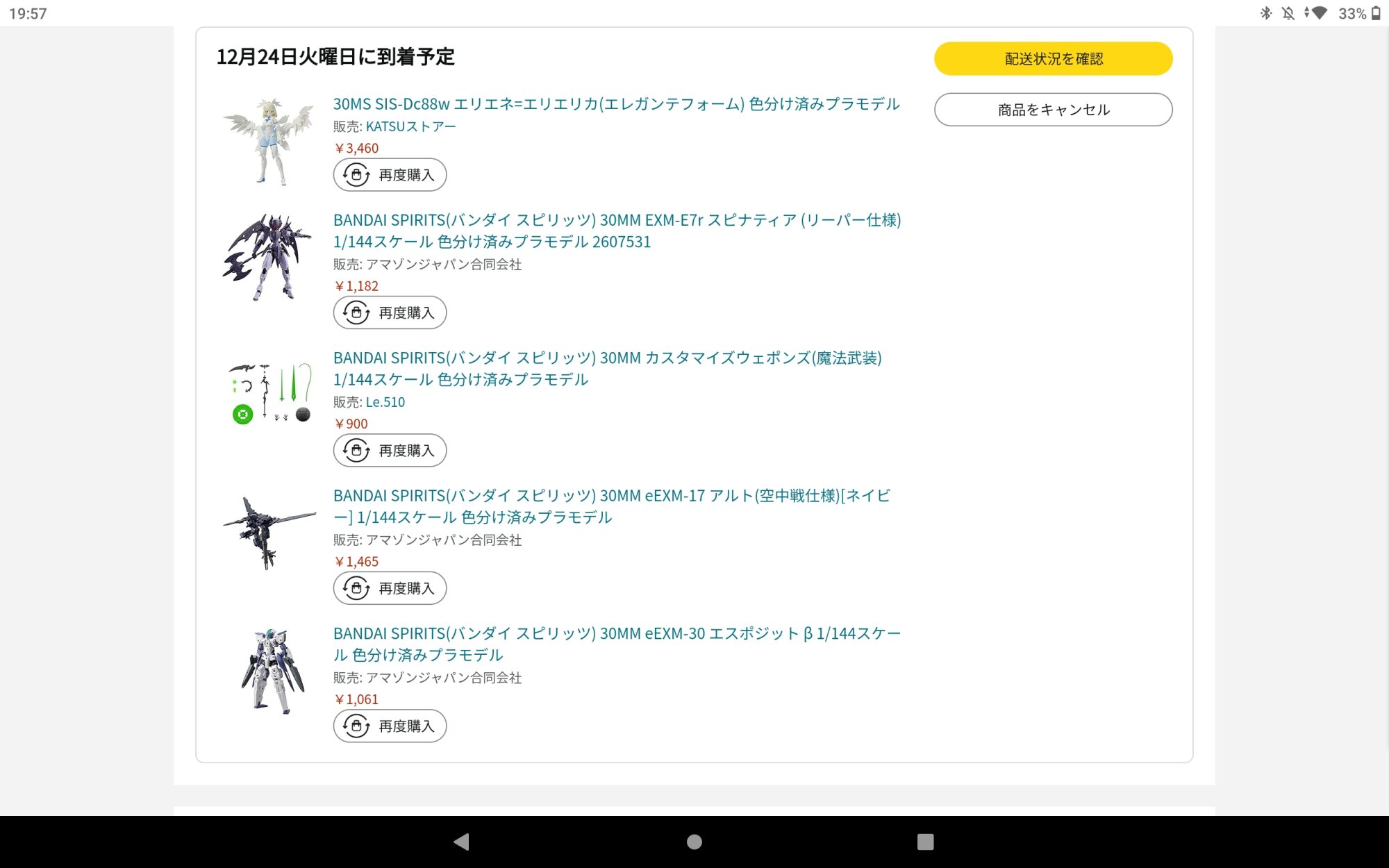Tap the 商品をキャンセル button

tap(1053, 110)
